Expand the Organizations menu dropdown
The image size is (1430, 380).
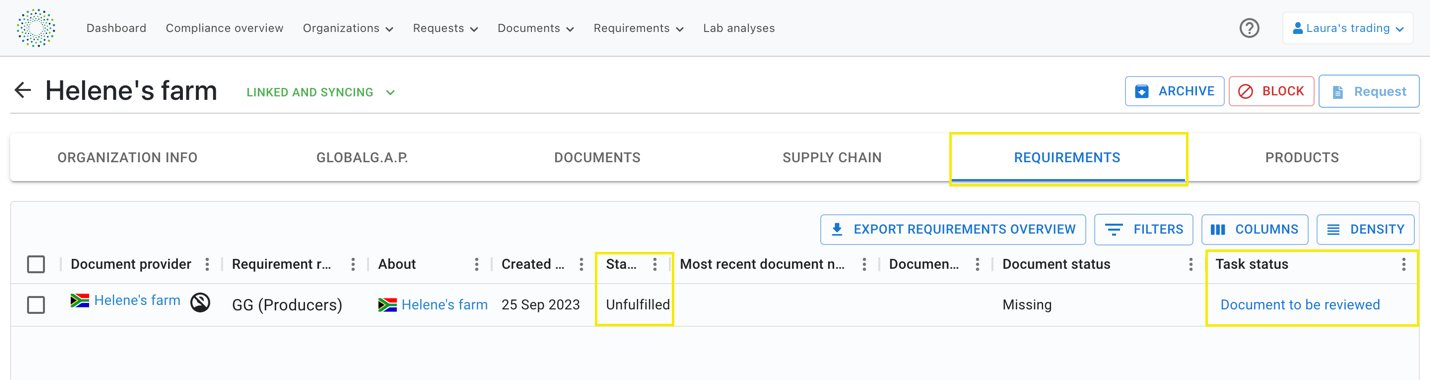[348, 28]
